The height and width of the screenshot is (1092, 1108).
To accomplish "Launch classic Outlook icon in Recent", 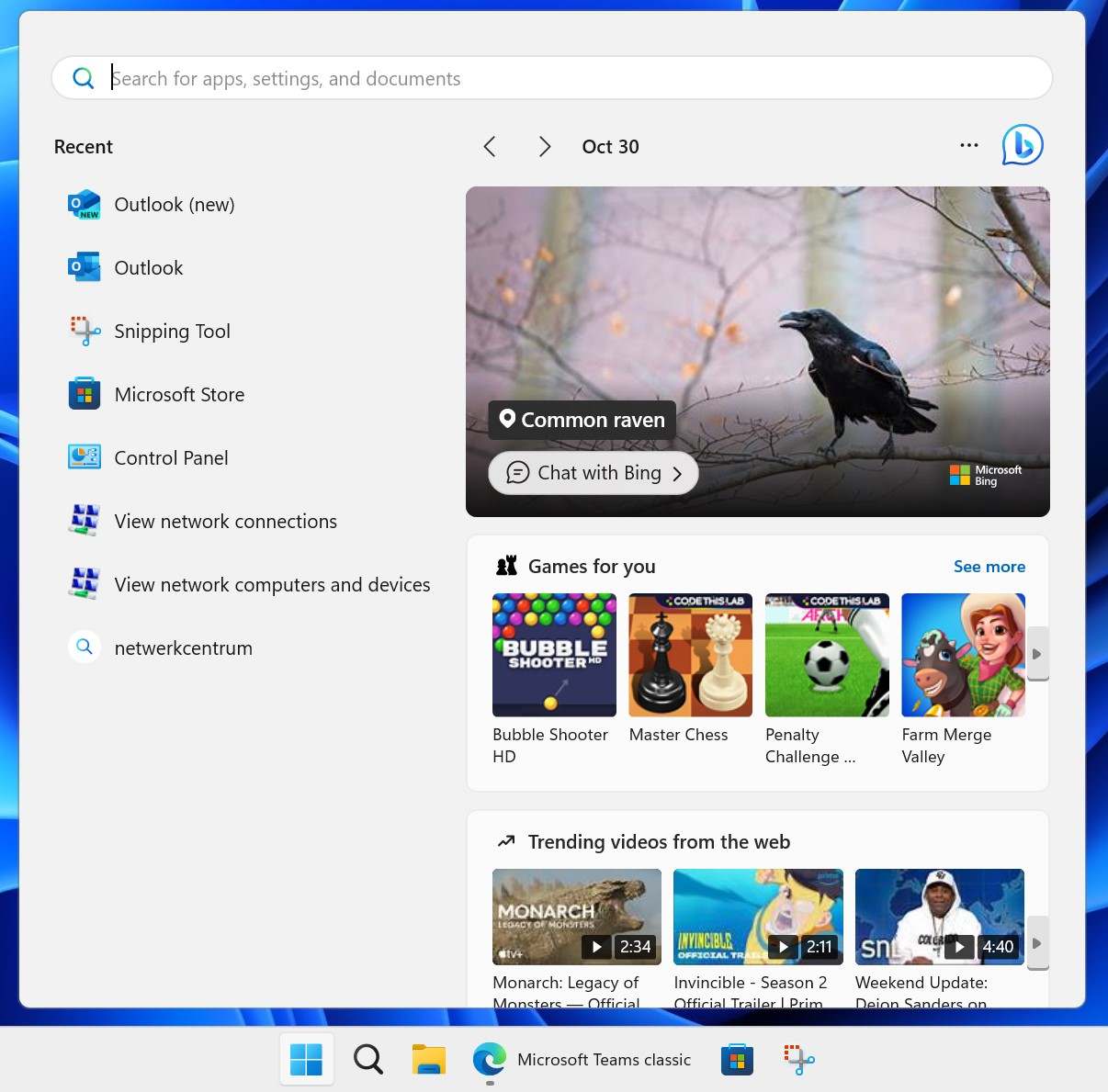I will click(85, 268).
